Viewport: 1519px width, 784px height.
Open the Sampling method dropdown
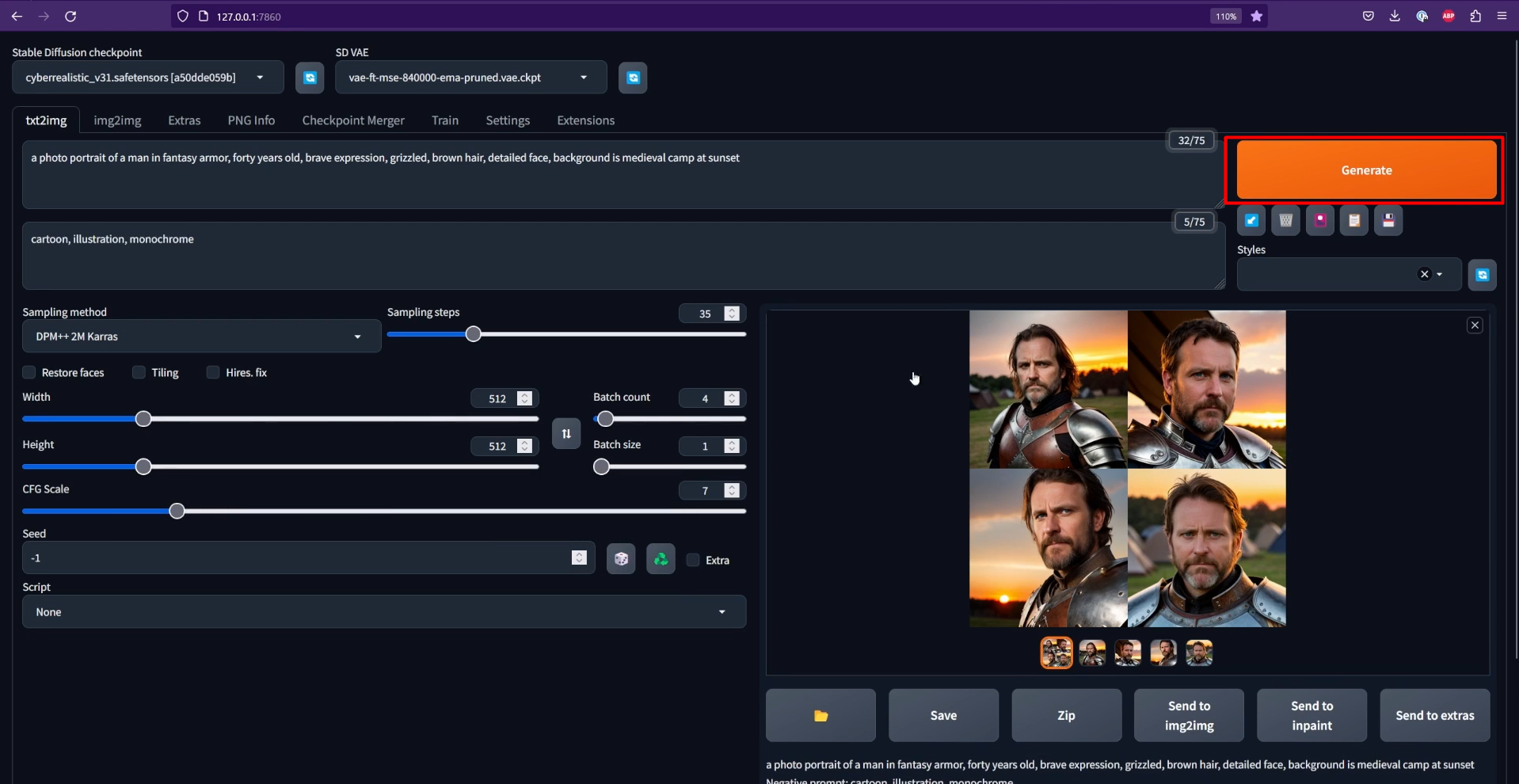coord(201,337)
